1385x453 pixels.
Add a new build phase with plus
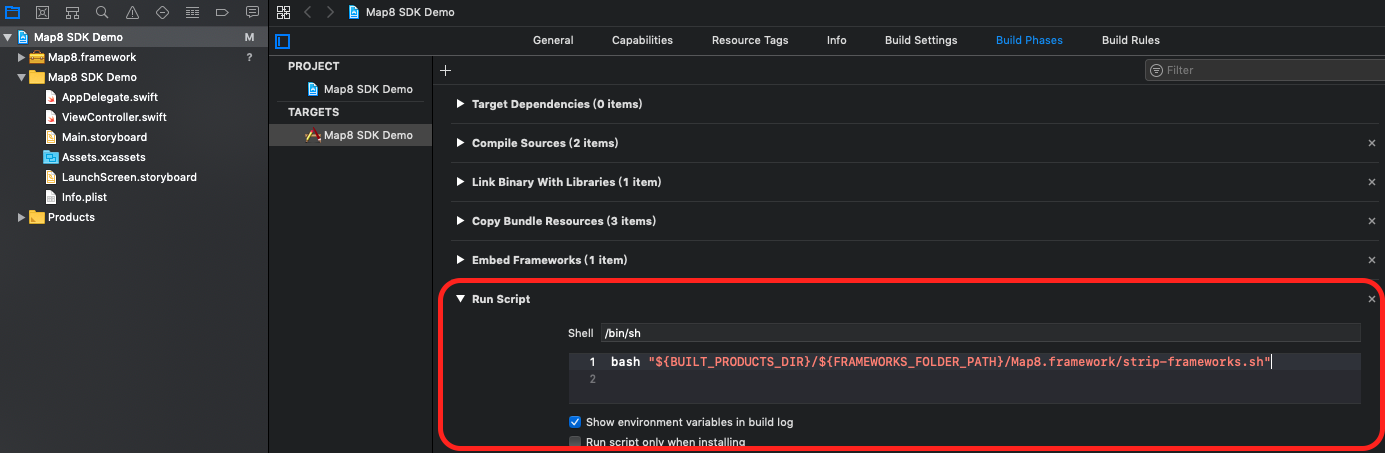click(x=446, y=70)
